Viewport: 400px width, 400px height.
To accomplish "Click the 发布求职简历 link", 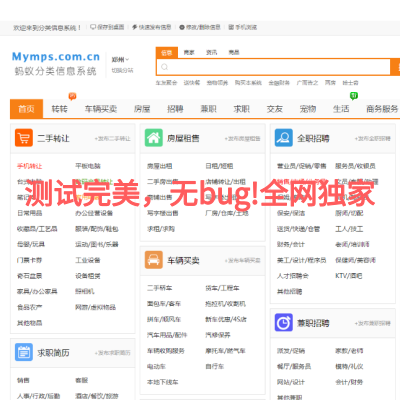I will 113,353.
